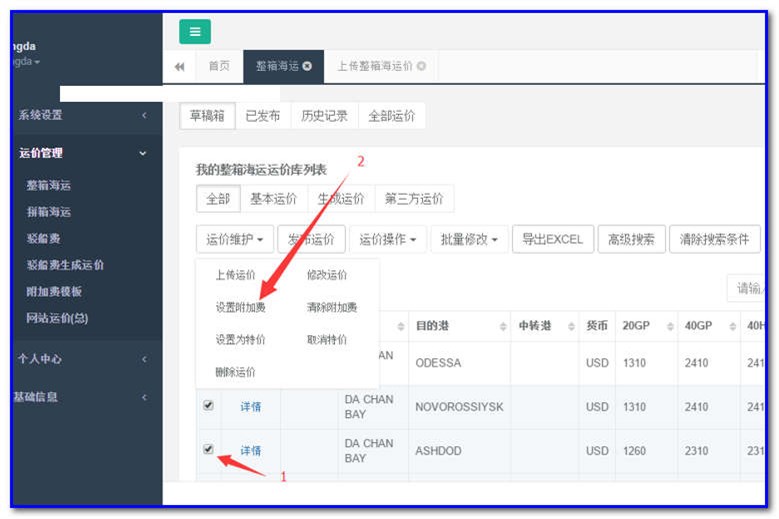Sort by the 40GP column
779x519 pixels.
point(709,326)
